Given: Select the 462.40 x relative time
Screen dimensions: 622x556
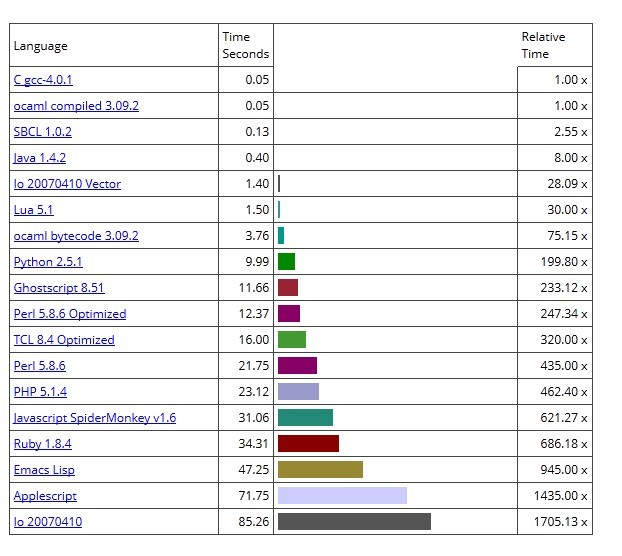Looking at the screenshot, I should point(564,392).
